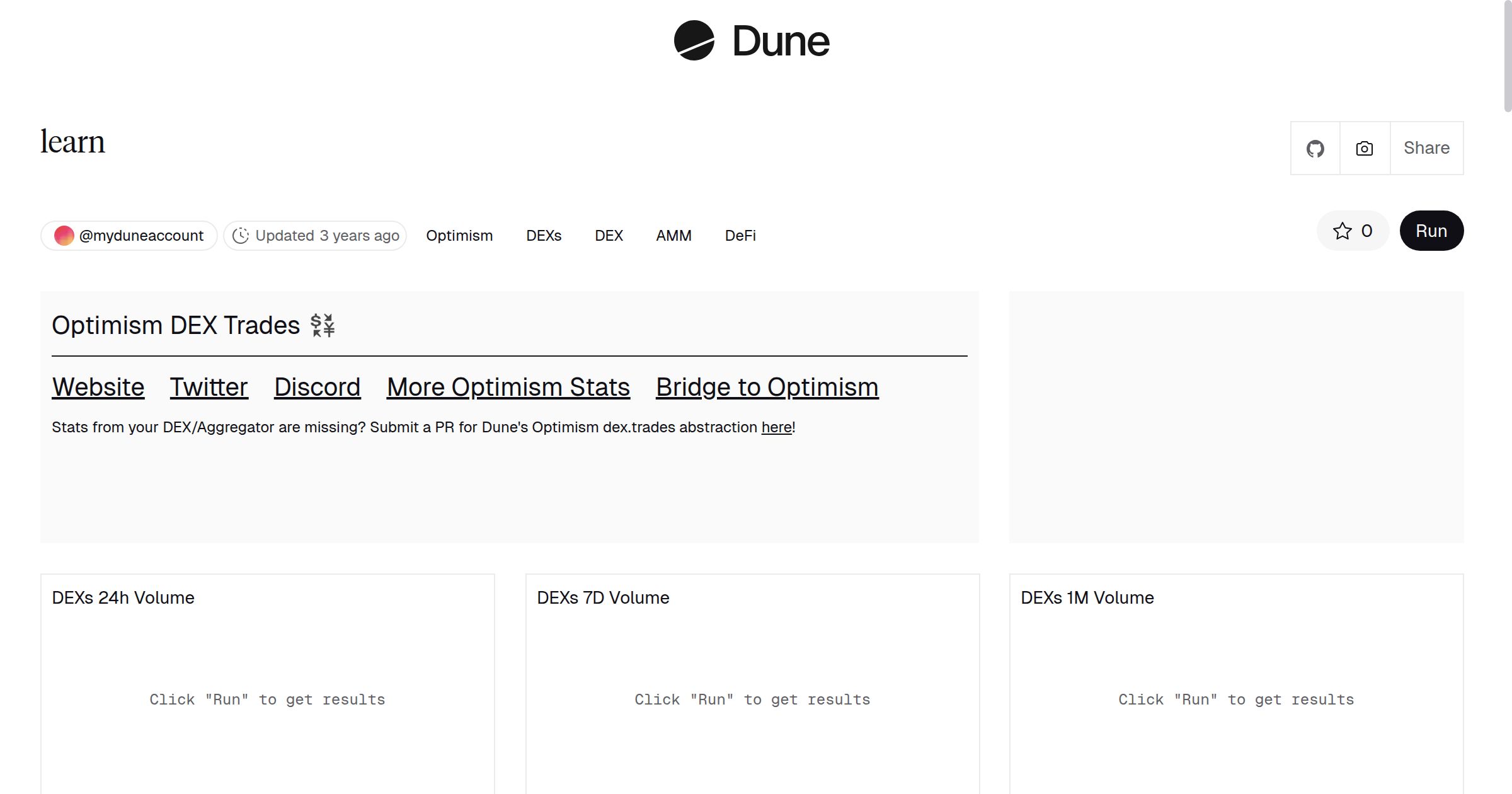Select the DEXs tag
Viewport: 1512px width, 794px height.
tap(544, 236)
